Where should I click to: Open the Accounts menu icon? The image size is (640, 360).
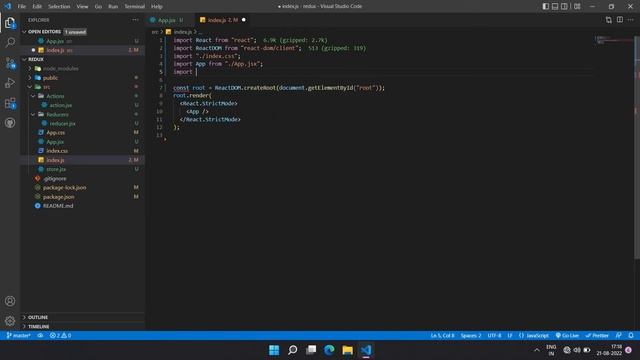click(10, 301)
